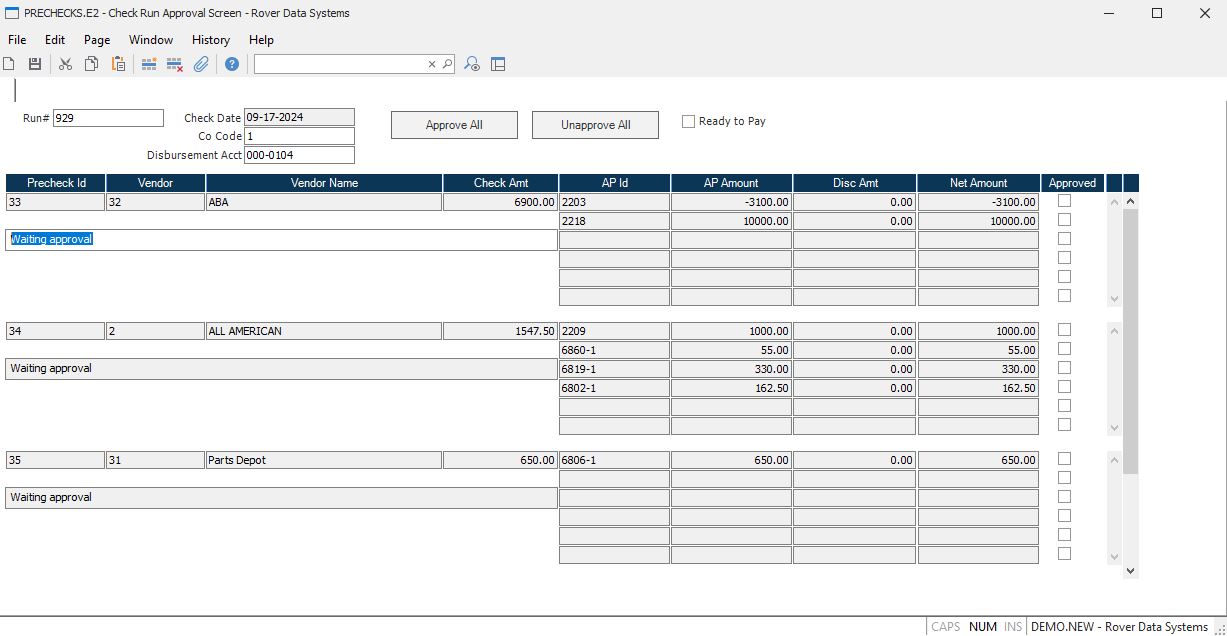Check Approved box for AP Id 6806-1
Image resolution: width=1227 pixels, height=636 pixels.
(x=1064, y=459)
